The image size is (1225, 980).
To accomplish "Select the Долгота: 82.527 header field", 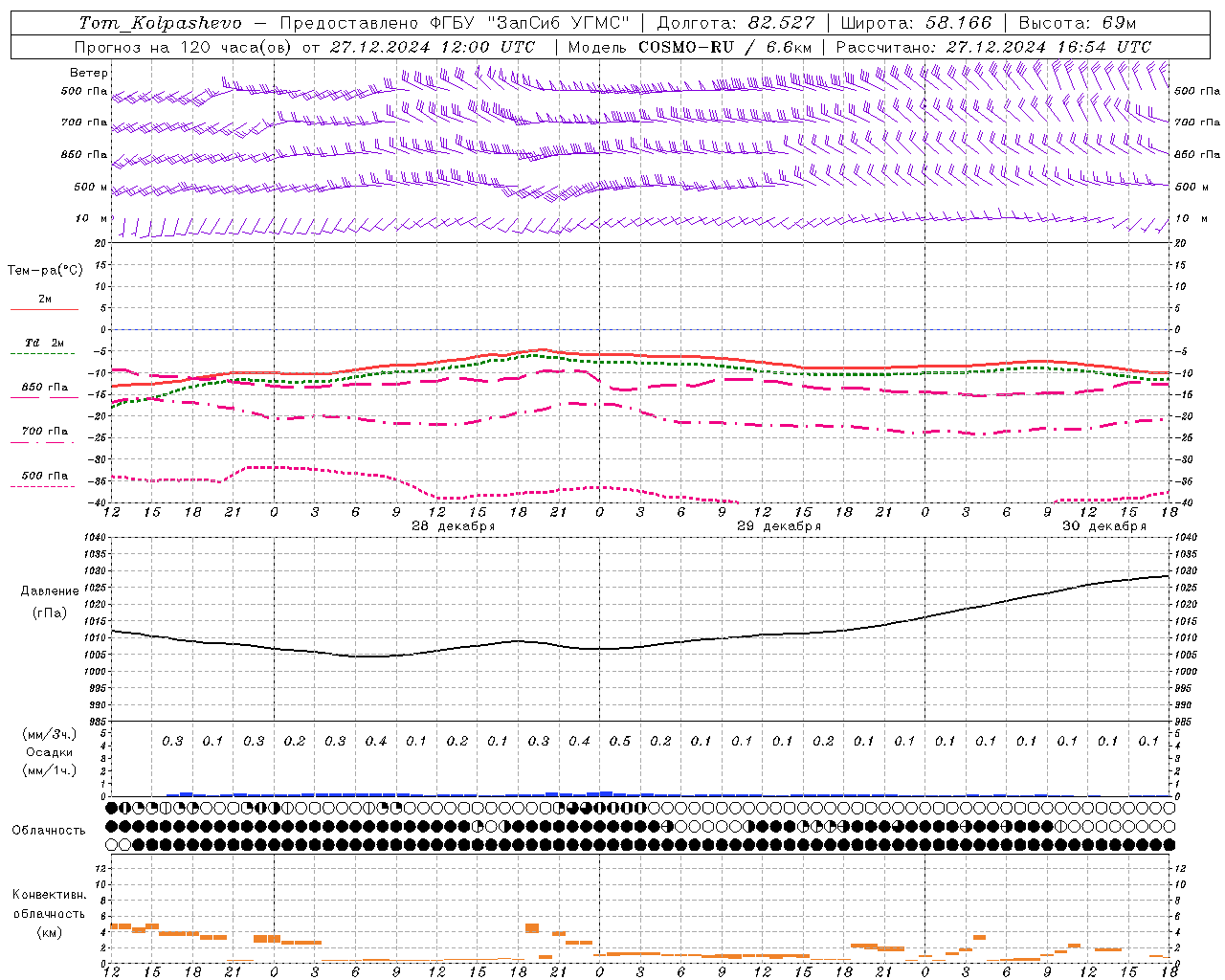I will [x=736, y=23].
